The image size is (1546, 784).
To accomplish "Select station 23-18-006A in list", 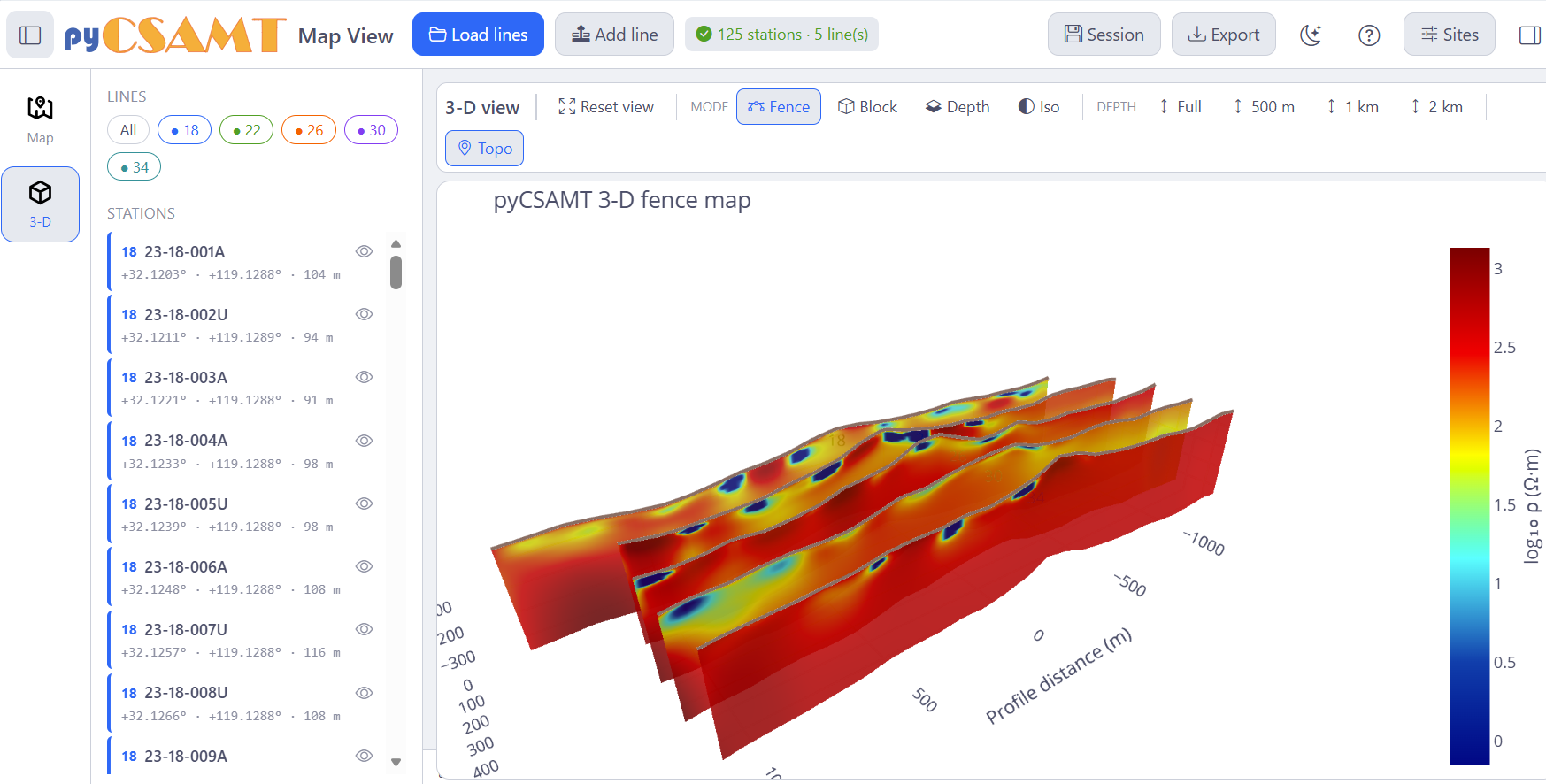I will coord(245,577).
